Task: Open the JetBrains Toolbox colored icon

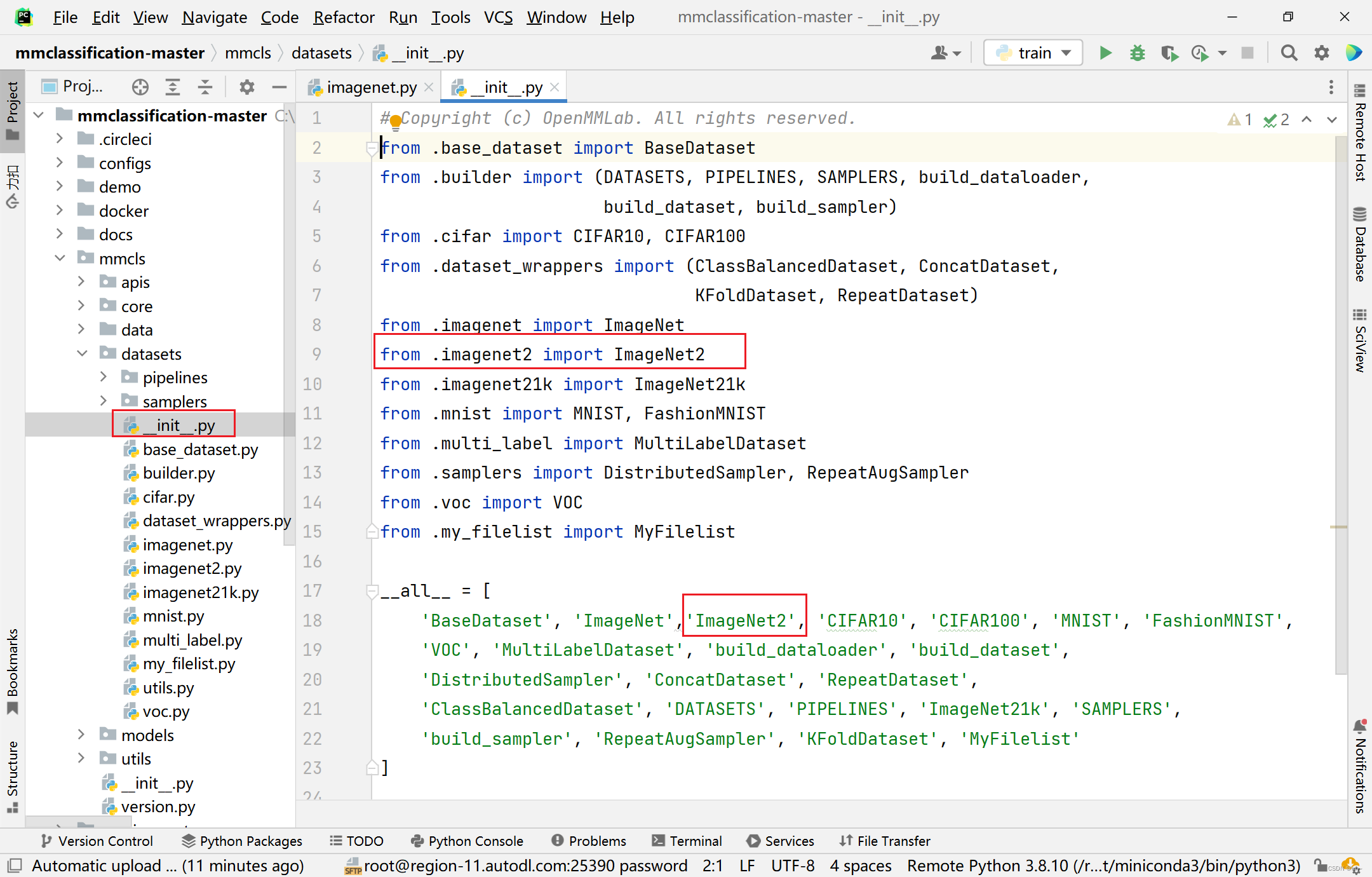Action: pos(1354,53)
